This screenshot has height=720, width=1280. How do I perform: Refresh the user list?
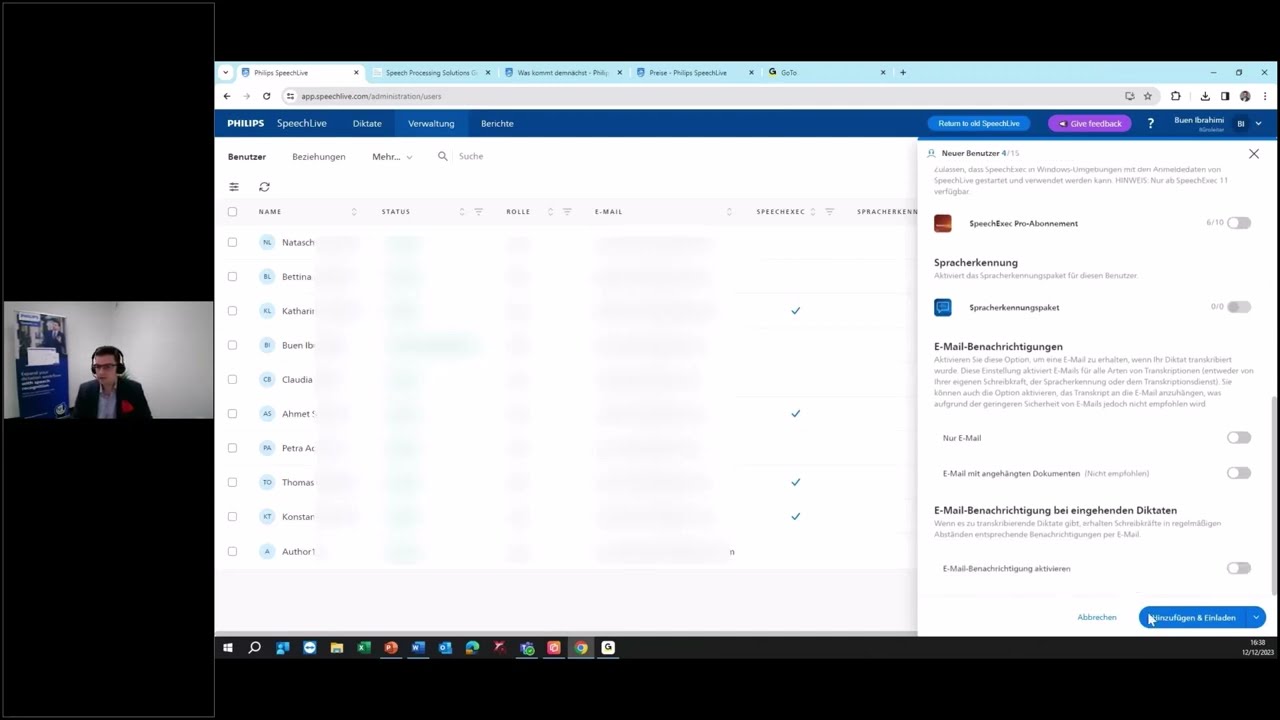click(264, 187)
